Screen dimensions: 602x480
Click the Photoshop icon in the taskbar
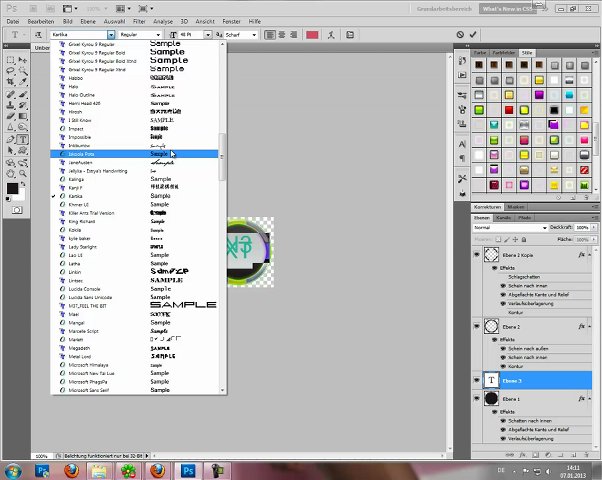187,469
